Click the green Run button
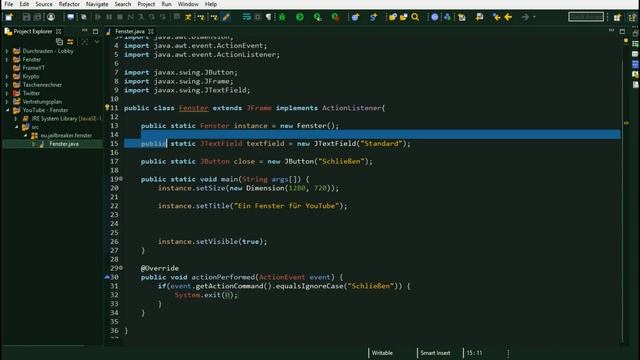640x360 pixels. [300, 17]
